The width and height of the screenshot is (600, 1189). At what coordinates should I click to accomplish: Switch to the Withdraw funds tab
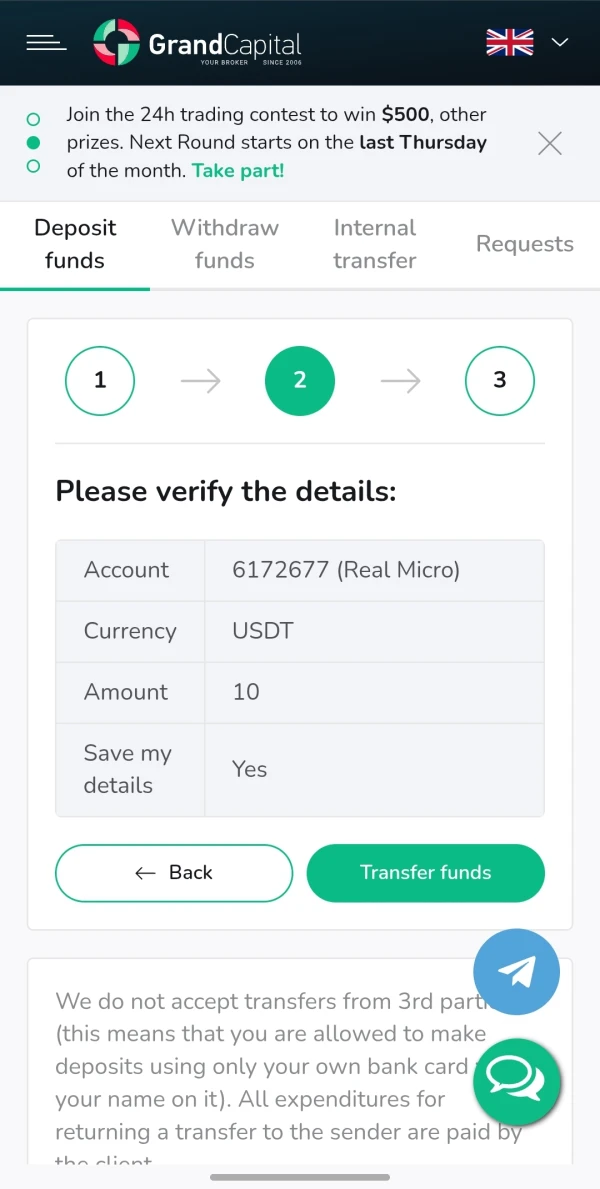pyautogui.click(x=225, y=244)
